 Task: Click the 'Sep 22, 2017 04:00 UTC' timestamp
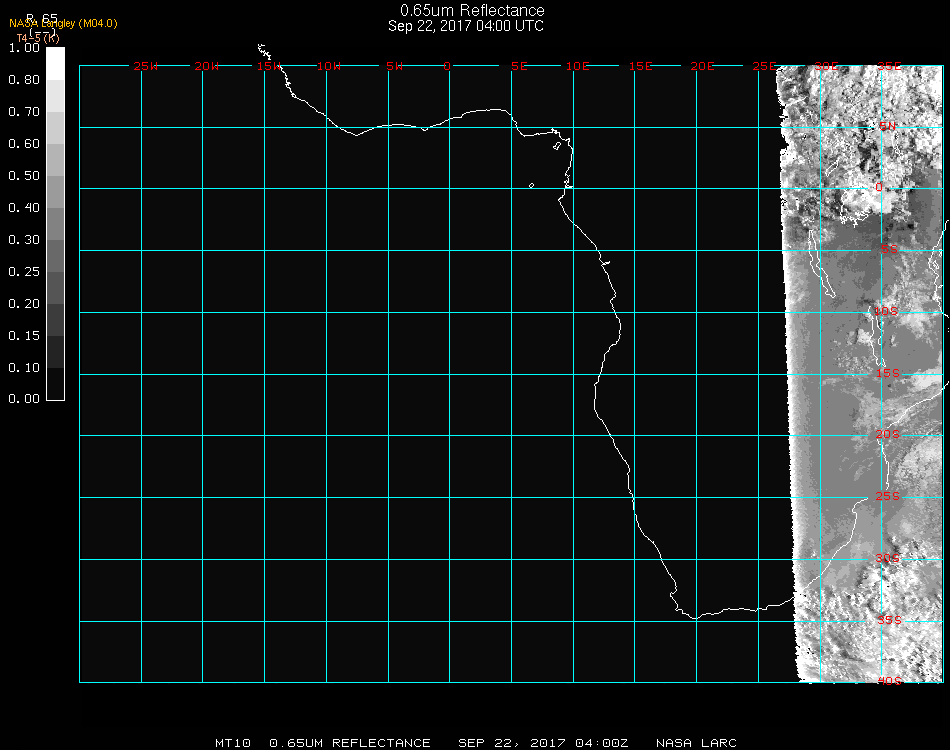pos(466,26)
